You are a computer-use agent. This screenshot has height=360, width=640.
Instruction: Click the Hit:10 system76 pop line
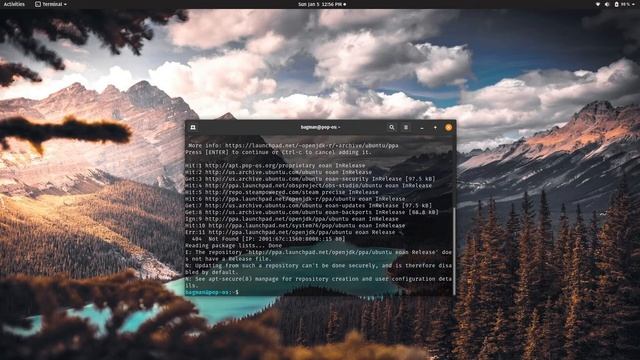pyautogui.click(x=295, y=225)
